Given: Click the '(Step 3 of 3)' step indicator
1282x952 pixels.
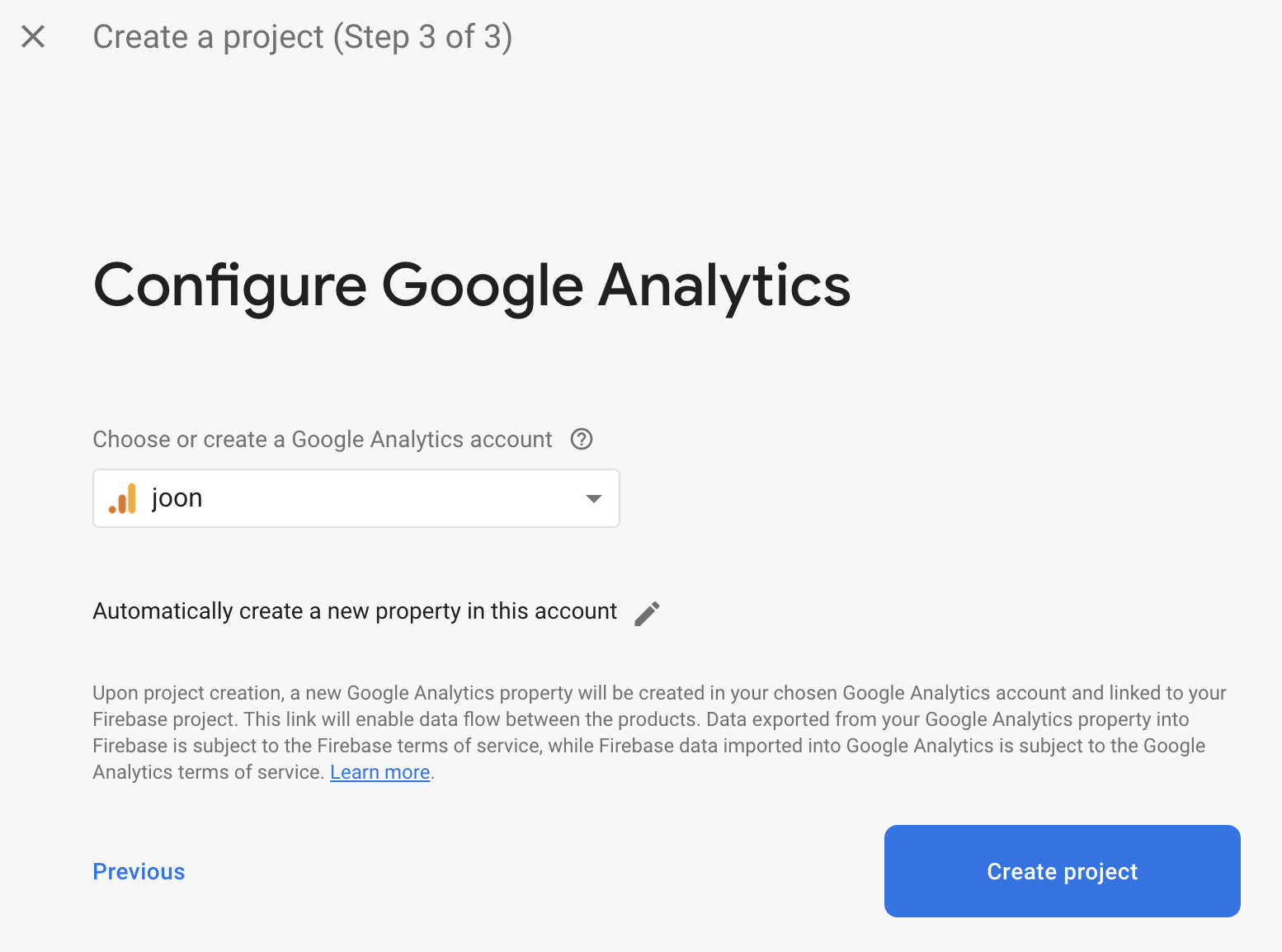Looking at the screenshot, I should tap(422, 37).
